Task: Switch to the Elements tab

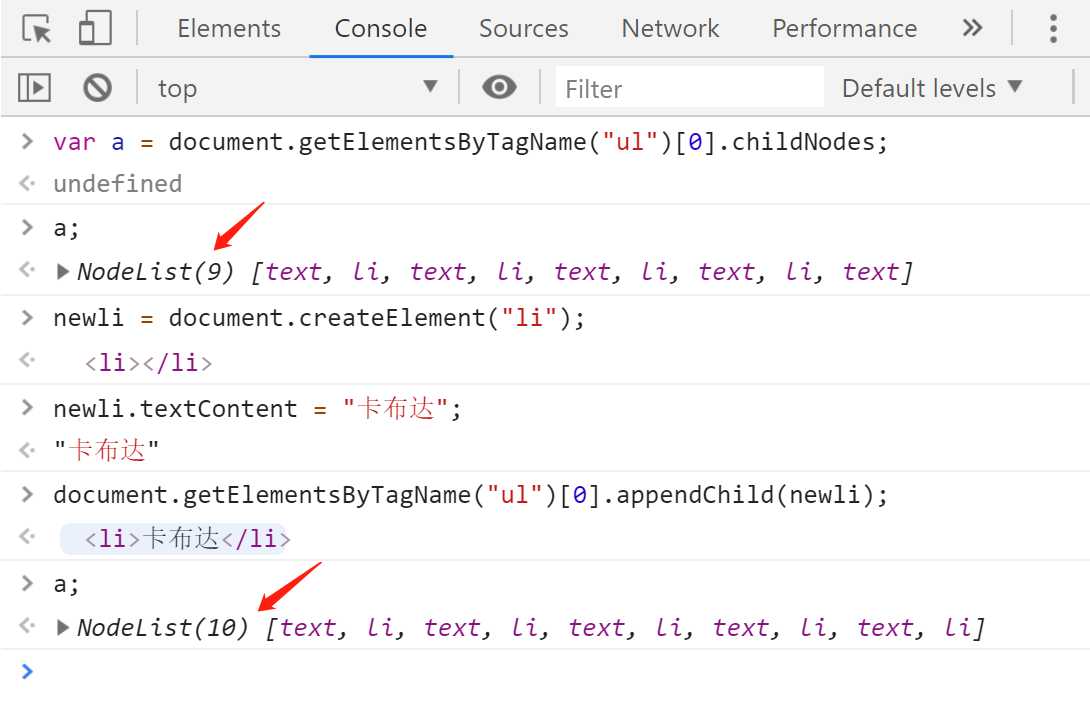Action: (229, 29)
